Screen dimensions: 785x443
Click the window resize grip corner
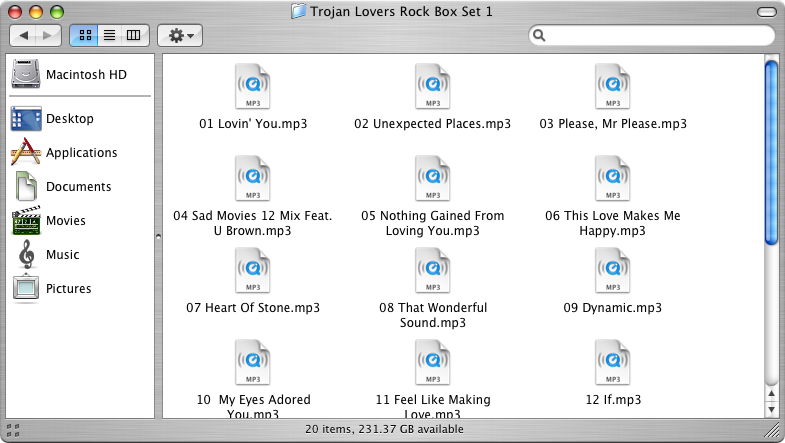[x=774, y=430]
